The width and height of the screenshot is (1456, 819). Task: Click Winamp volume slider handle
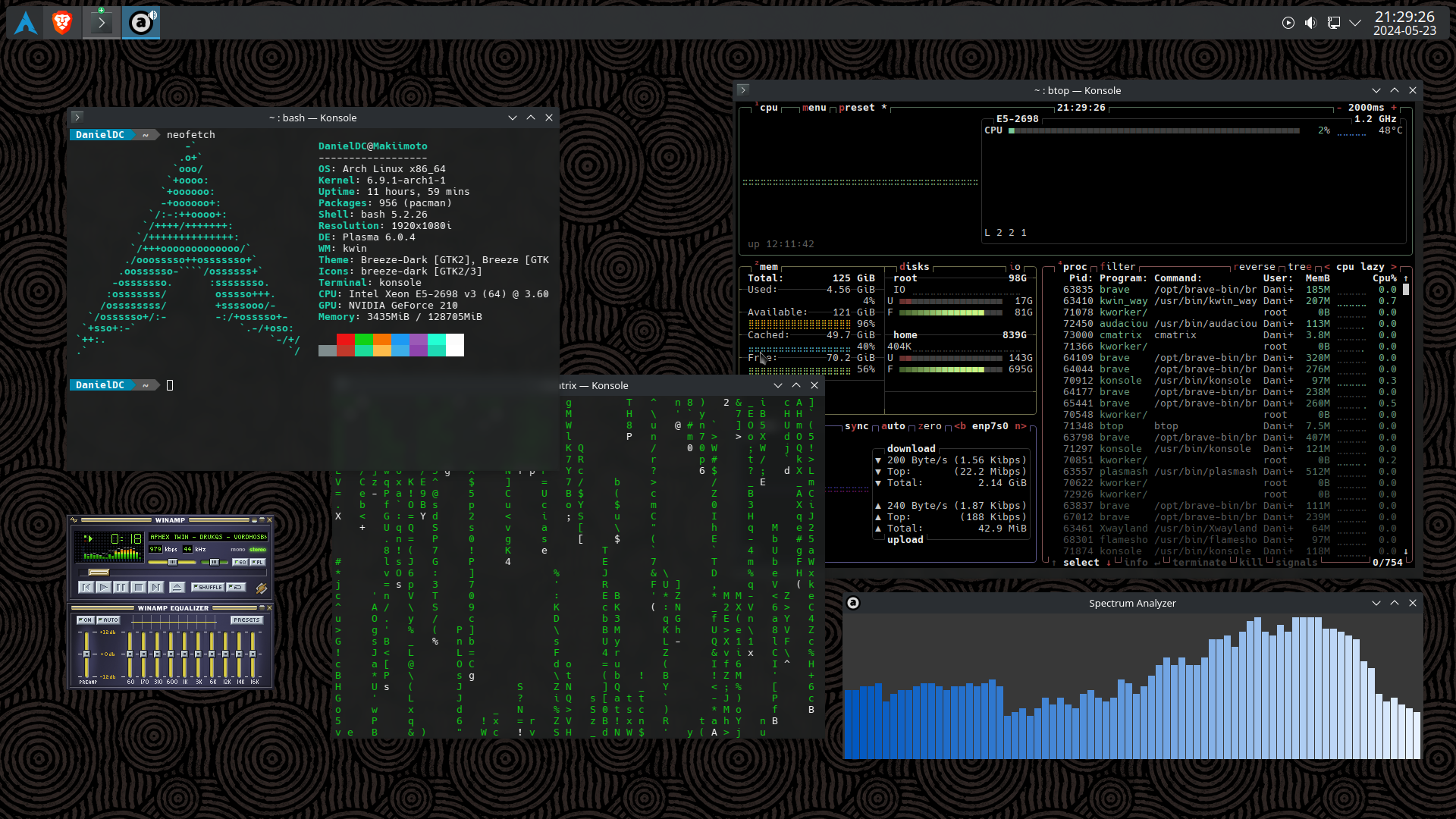[172, 562]
